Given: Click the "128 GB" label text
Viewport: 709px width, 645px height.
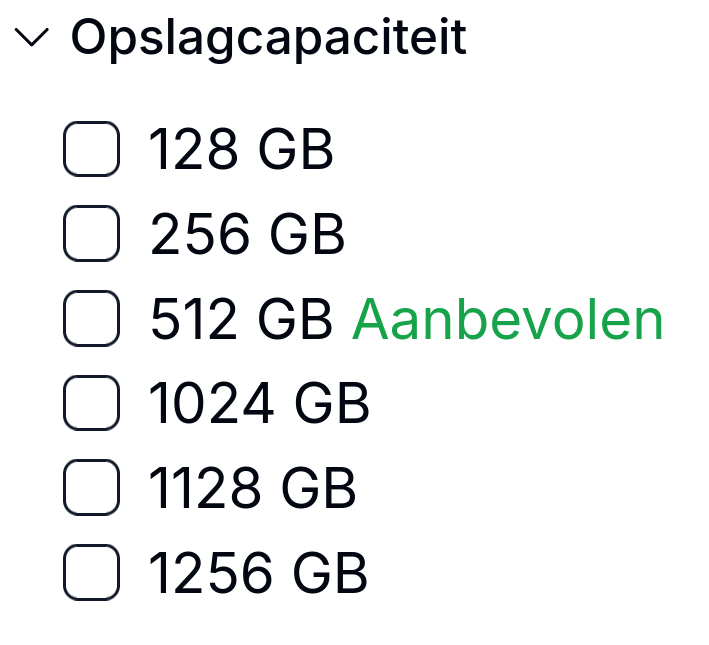Looking at the screenshot, I should [241, 151].
